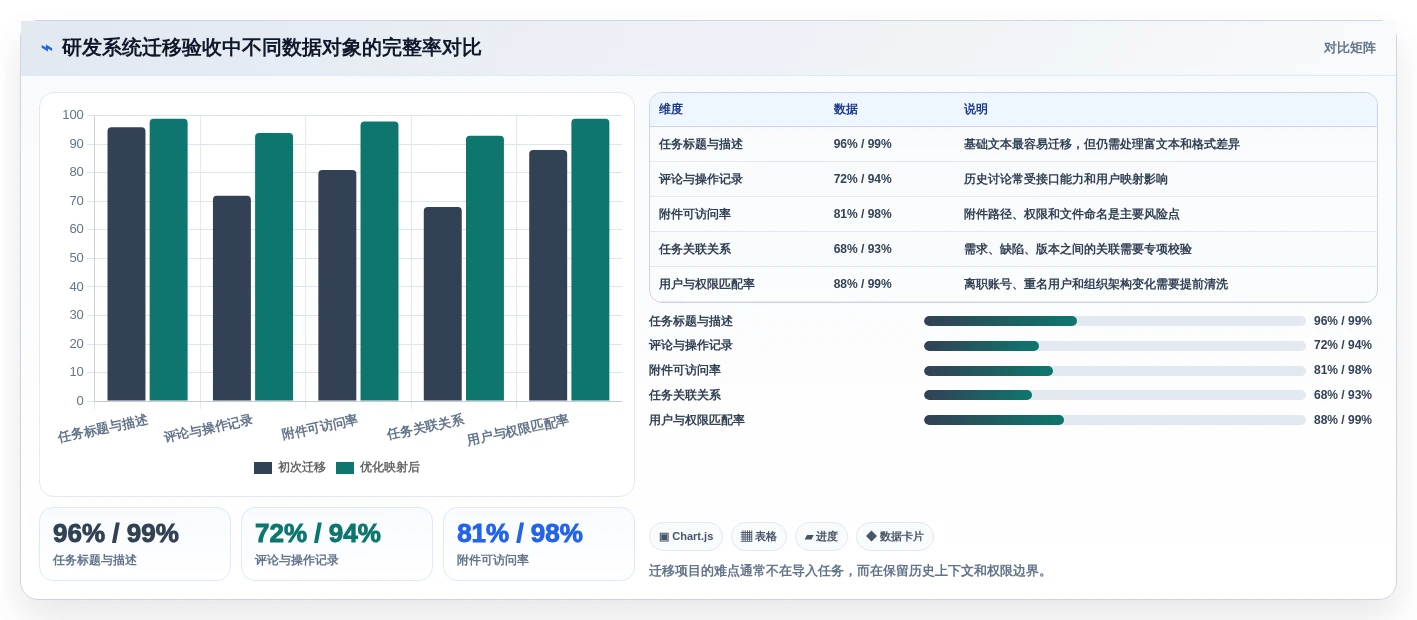
Task: Click the dark bar for 用户与权限匹配率
Action: tap(548, 275)
